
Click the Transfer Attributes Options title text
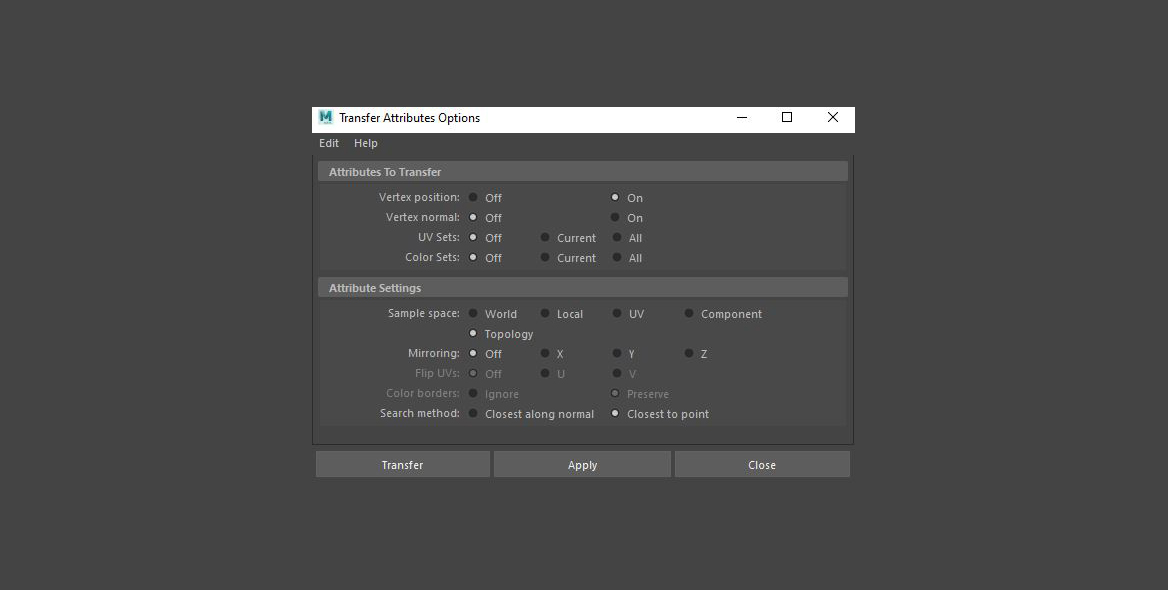click(x=409, y=118)
